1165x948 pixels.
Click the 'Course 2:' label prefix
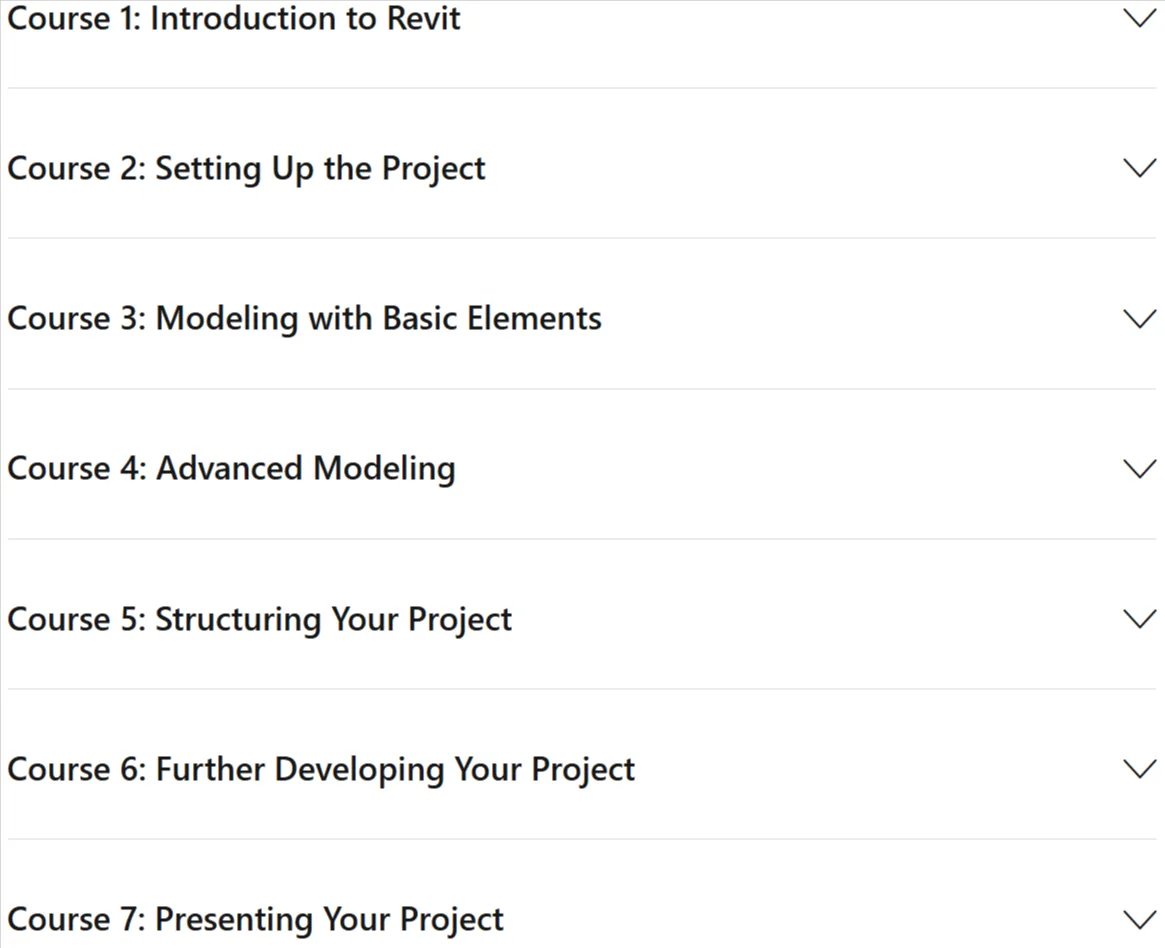pos(77,169)
